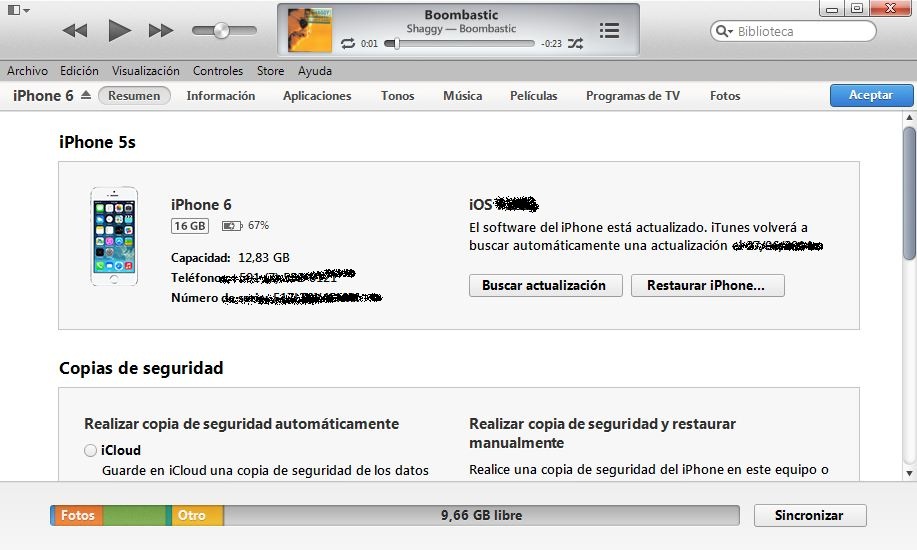The width and height of the screenshot is (917, 550).
Task: Switch to the Aplicaciones tab
Action: coord(317,95)
